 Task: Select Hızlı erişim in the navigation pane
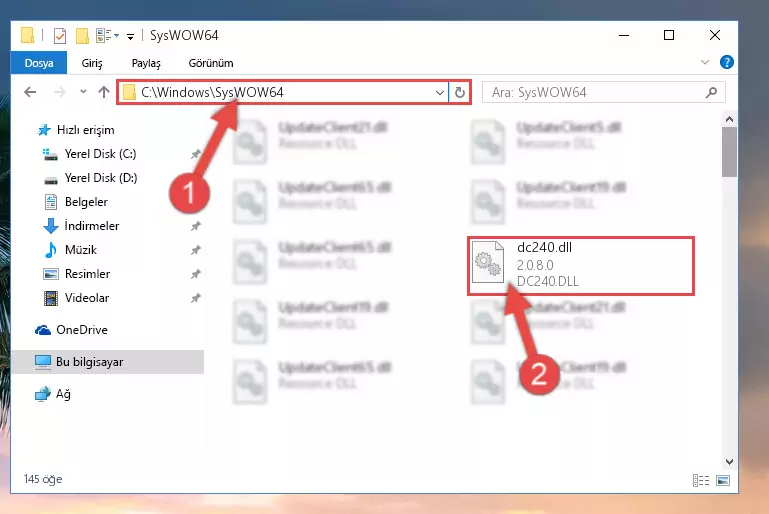point(85,129)
